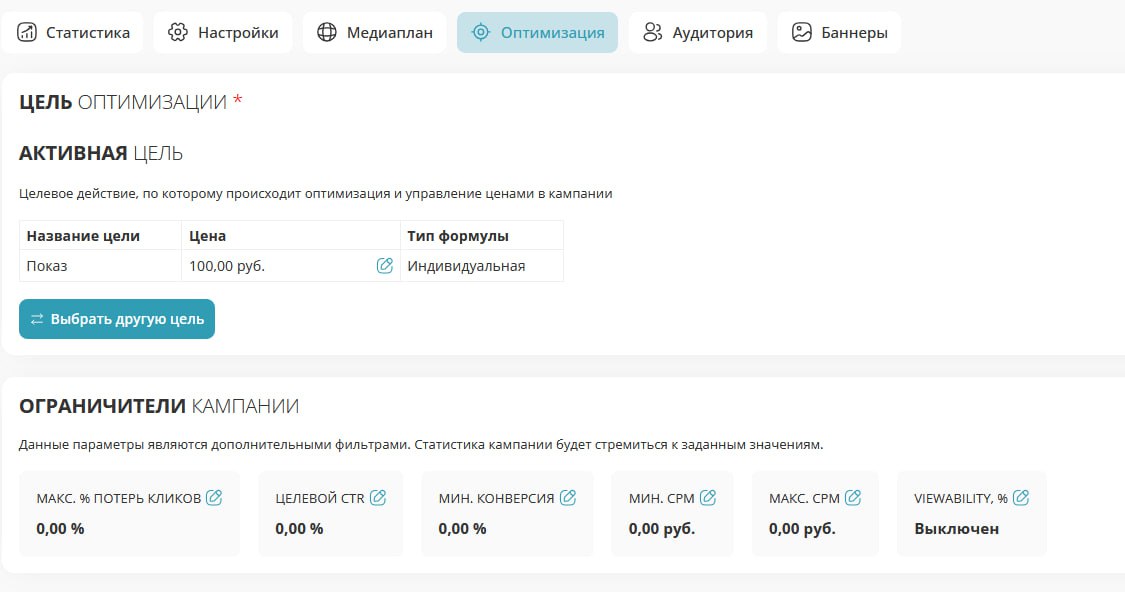Viewport: 1125px width, 592px height.
Task: Click the Активная цель heading
Action: coord(100,153)
